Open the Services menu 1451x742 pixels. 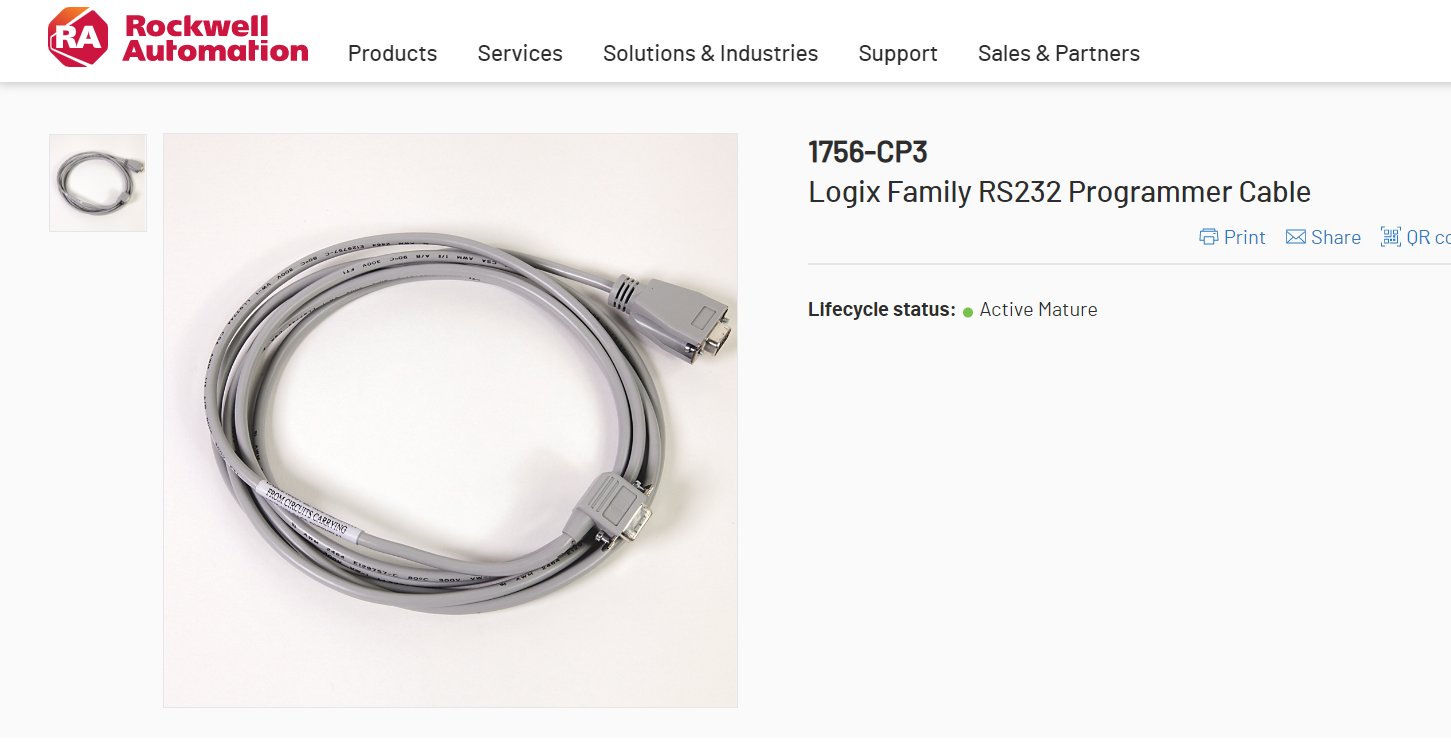pos(520,53)
